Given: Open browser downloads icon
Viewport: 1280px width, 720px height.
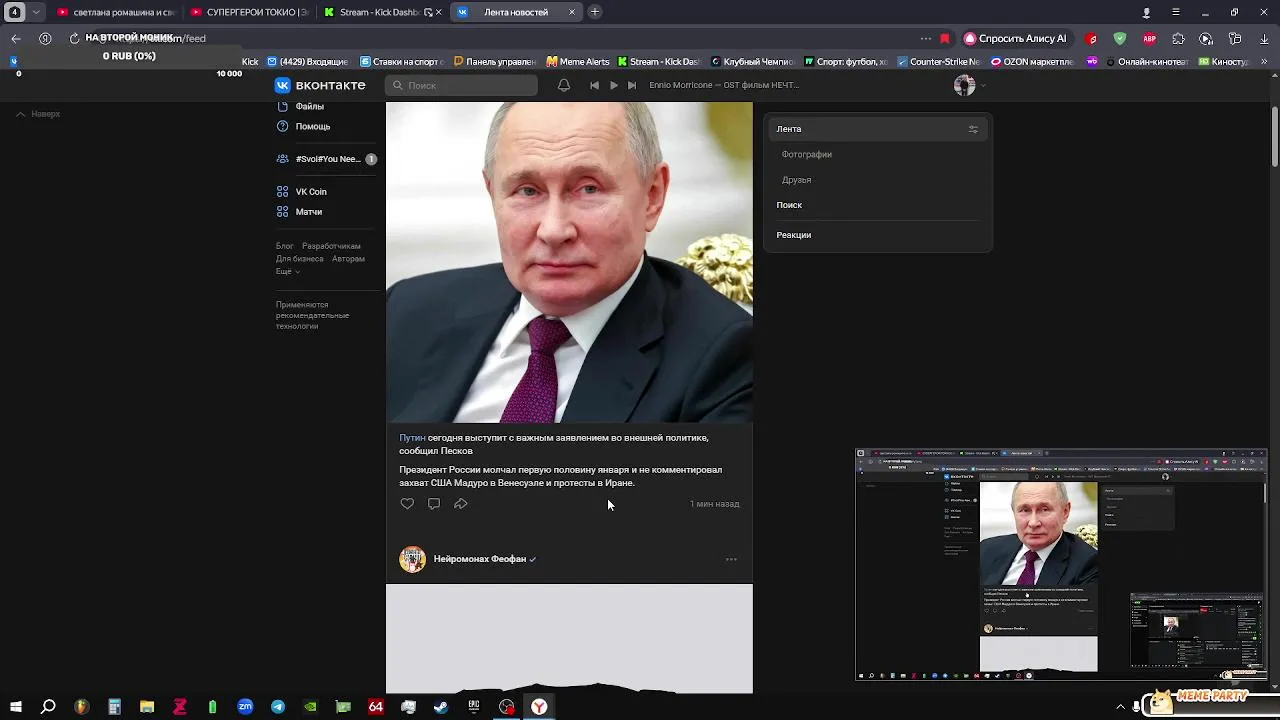Looking at the screenshot, I should (1263, 38).
